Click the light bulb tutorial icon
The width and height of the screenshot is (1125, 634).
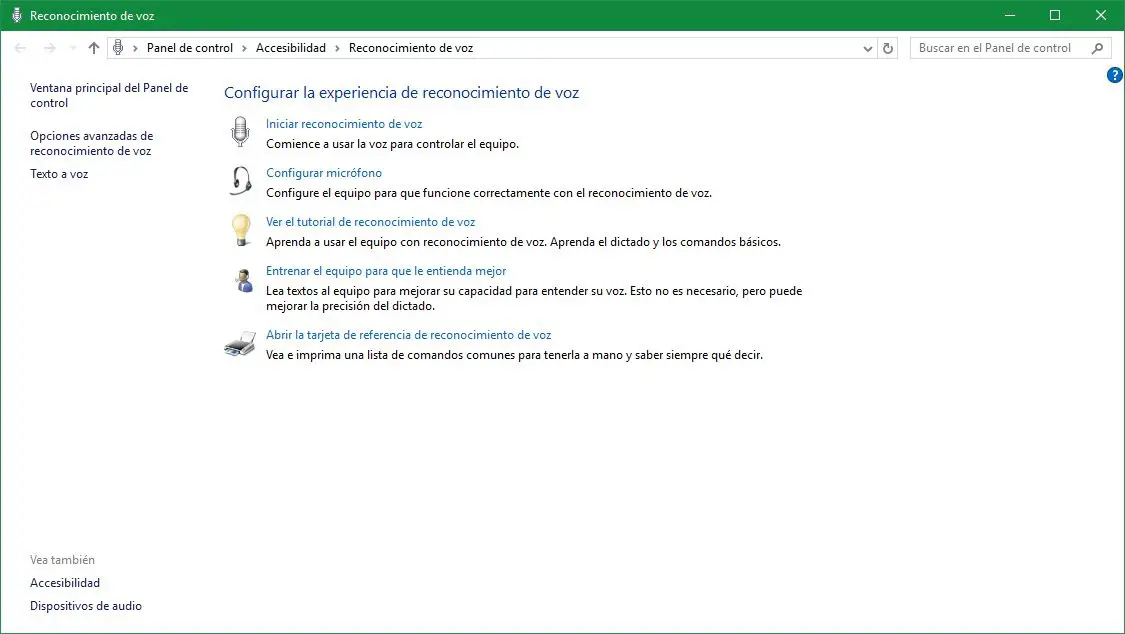(241, 230)
